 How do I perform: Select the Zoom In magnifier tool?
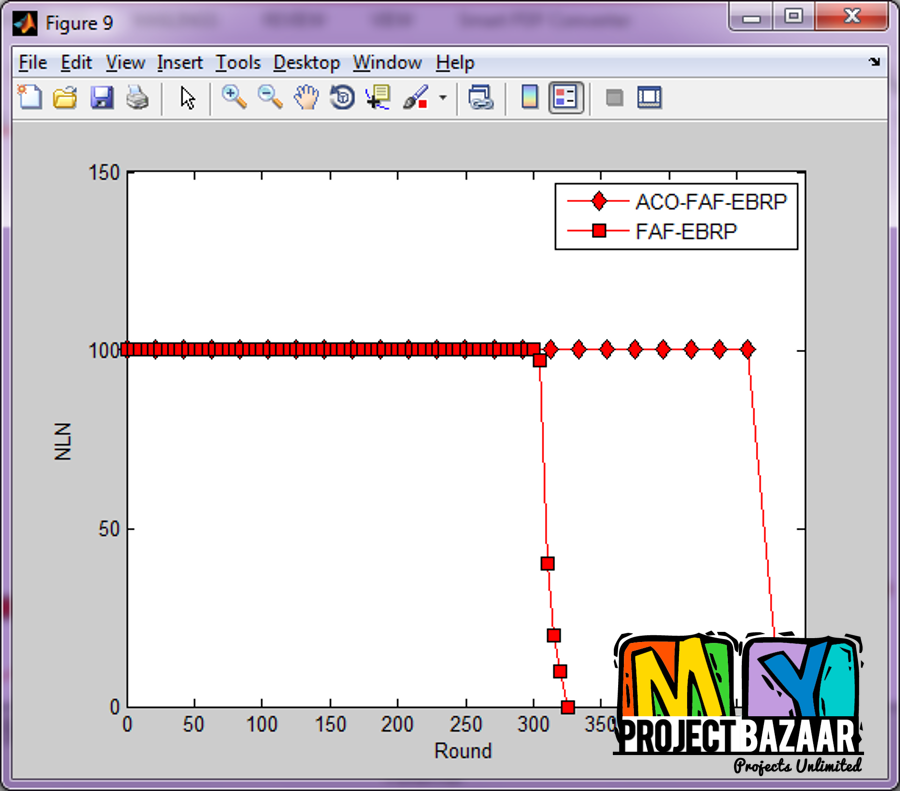234,97
